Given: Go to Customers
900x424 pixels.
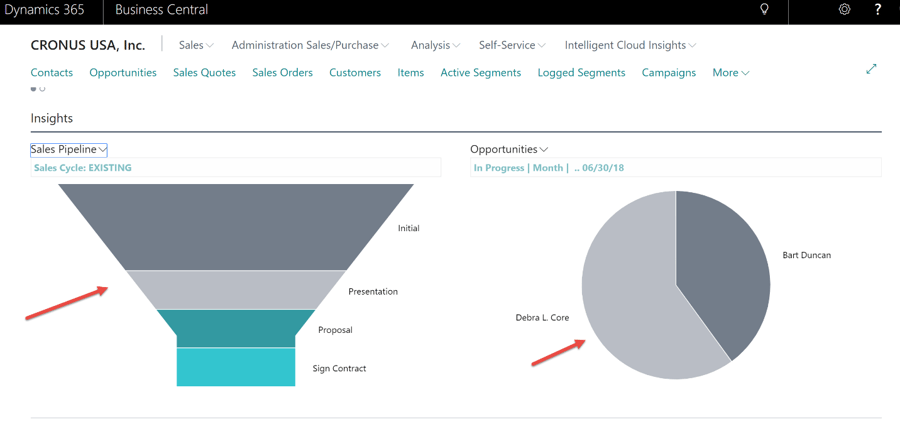Looking at the screenshot, I should click(x=355, y=73).
